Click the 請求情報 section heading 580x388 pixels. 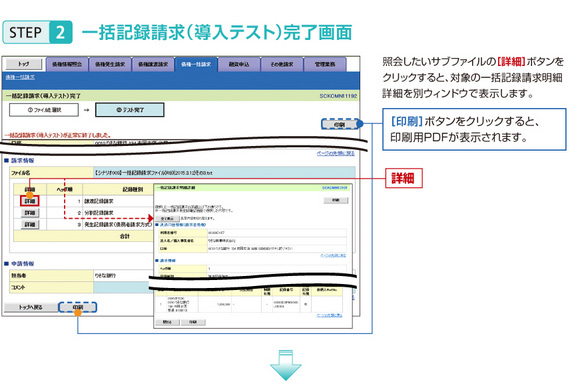point(23,161)
